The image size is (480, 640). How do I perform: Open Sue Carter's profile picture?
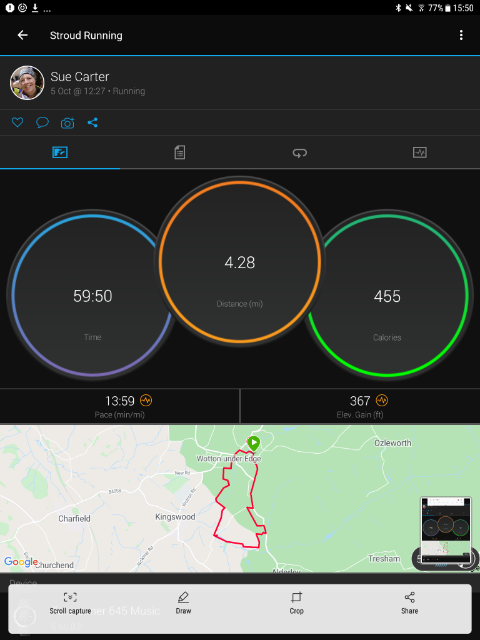click(27, 83)
